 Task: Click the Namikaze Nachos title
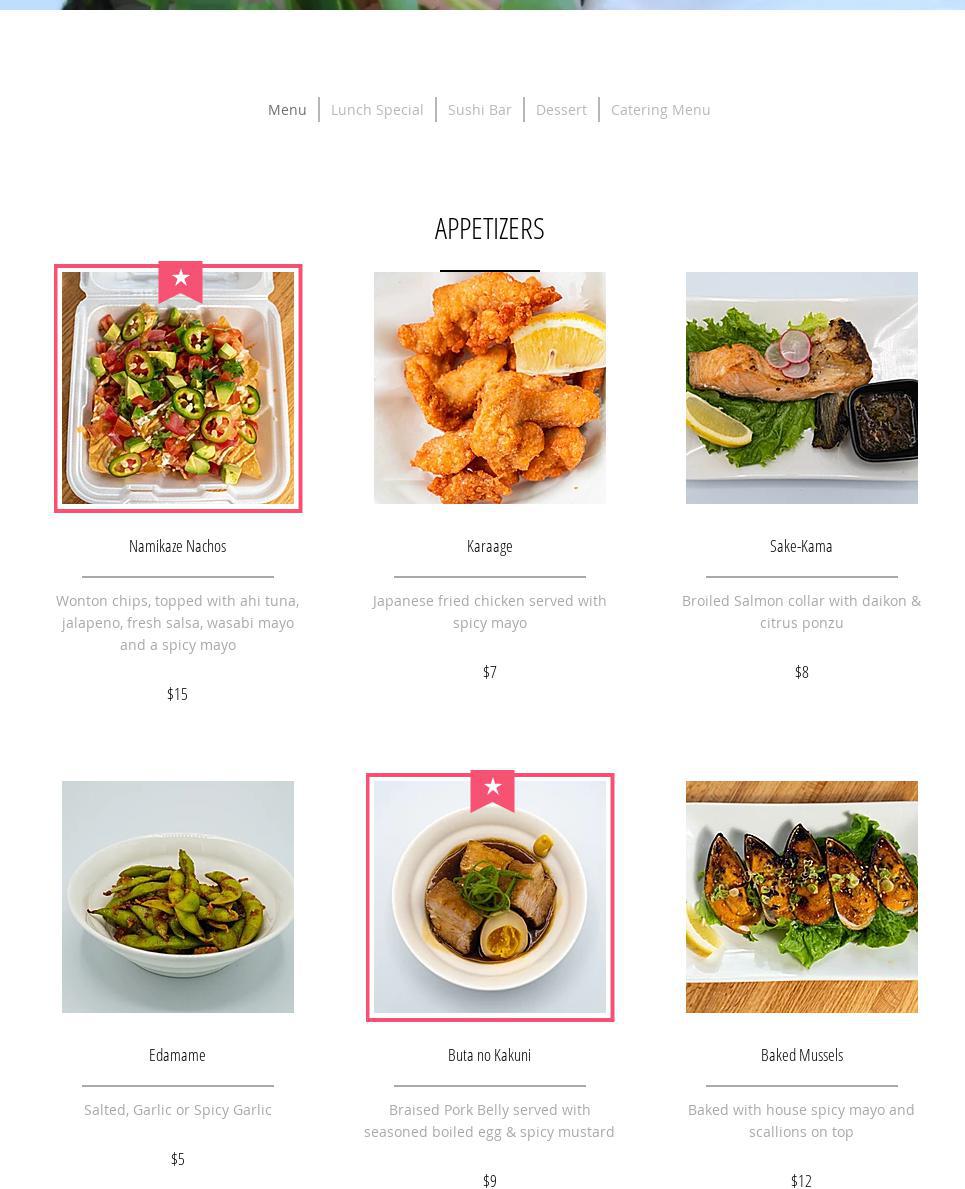tap(177, 546)
